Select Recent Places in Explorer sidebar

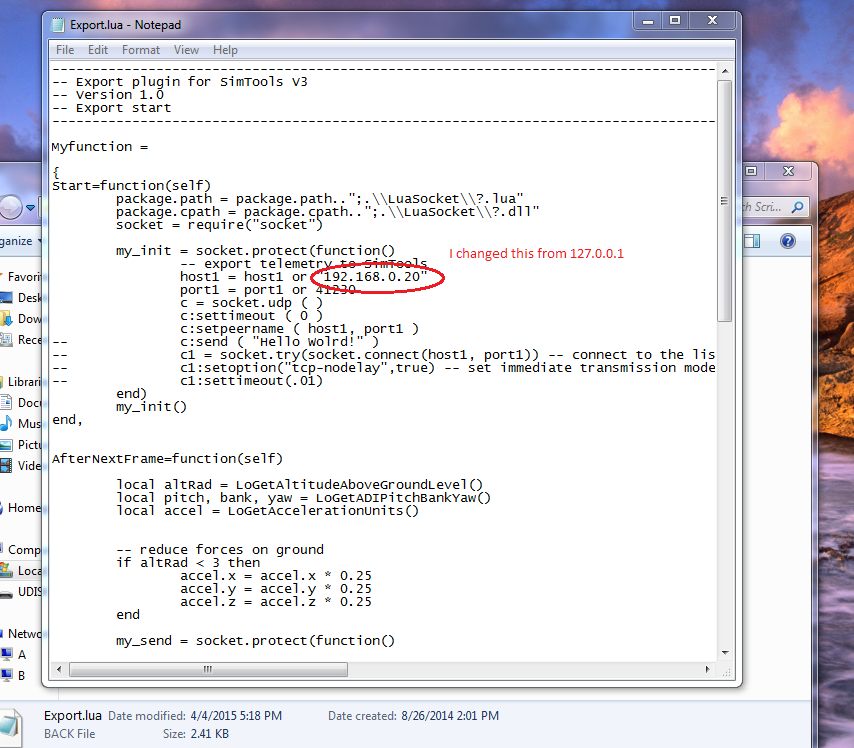point(22,340)
